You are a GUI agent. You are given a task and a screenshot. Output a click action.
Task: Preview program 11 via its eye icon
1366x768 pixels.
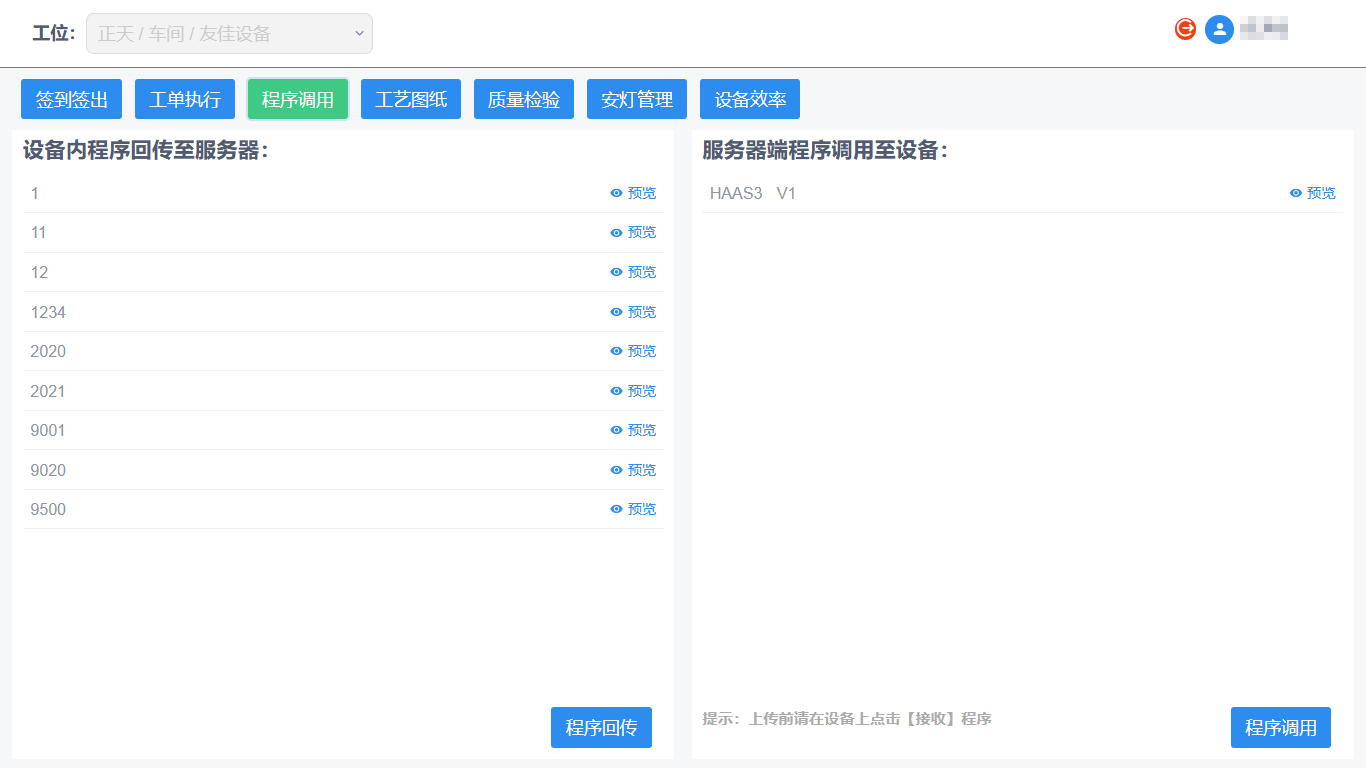pyautogui.click(x=616, y=233)
